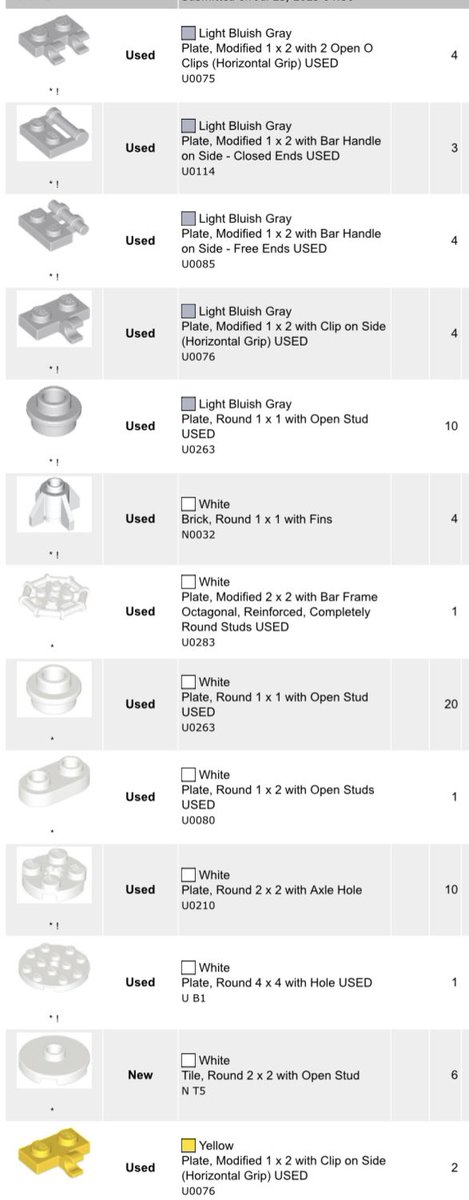This screenshot has height=1200, width=469.
Task: Open the white Tile Round 2 x 2 image
Action: tap(54, 1061)
